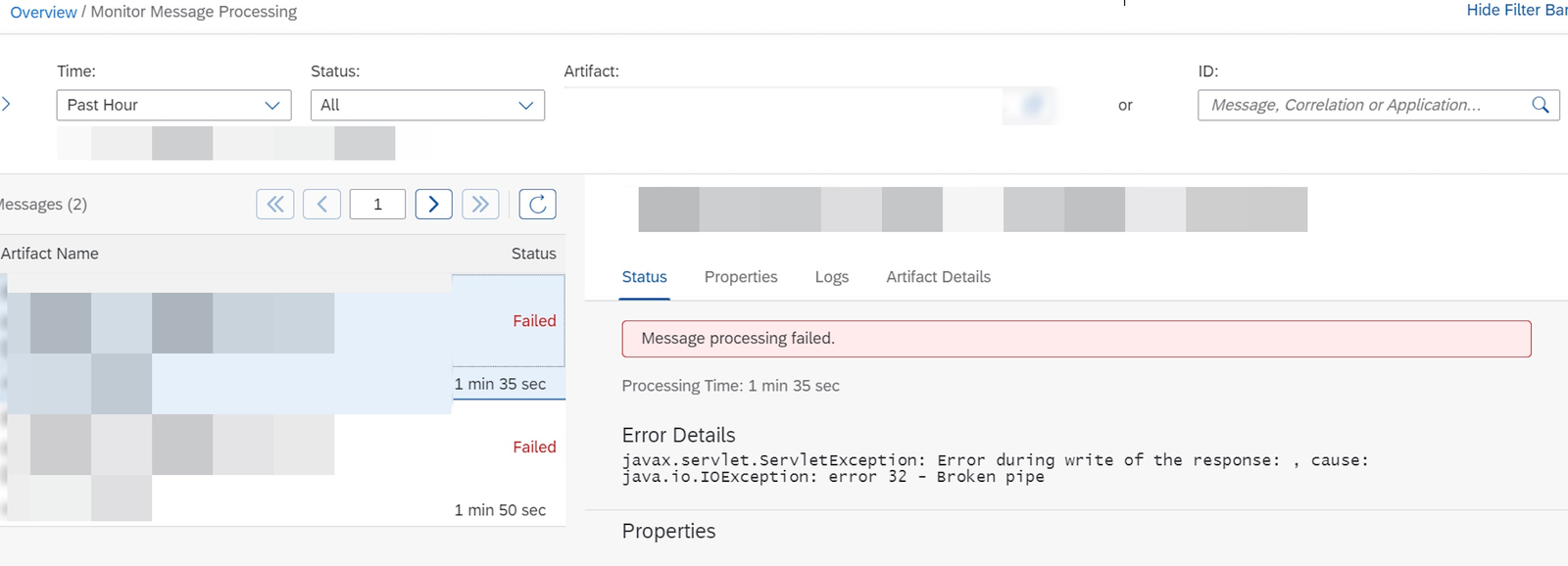This screenshot has width=1568, height=566.
Task: Click Hide Filter Bar link
Action: coord(1515,10)
